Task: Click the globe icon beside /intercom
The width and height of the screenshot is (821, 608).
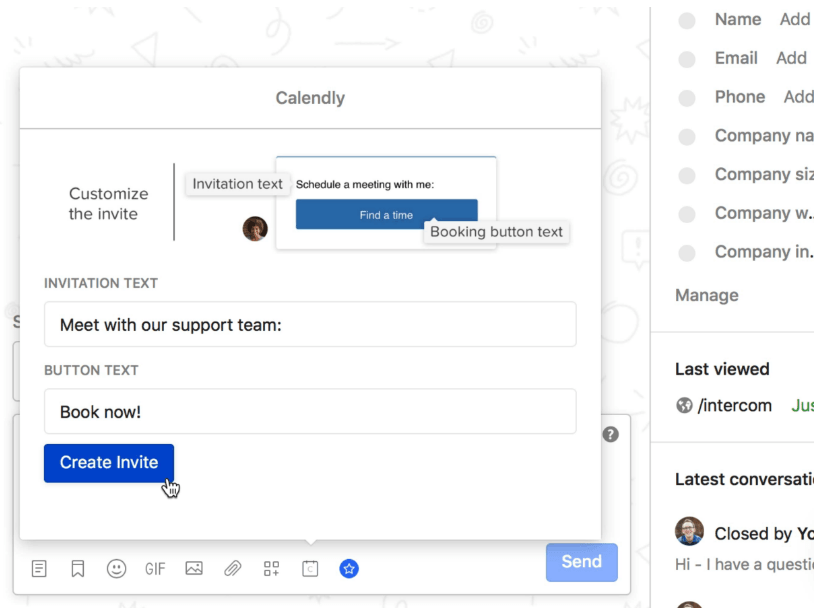Action: click(684, 405)
